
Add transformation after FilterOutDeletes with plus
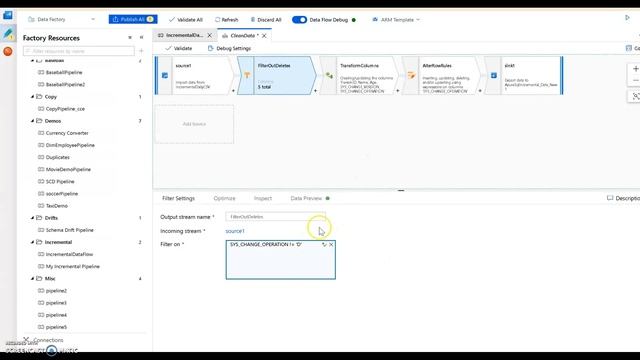[315, 91]
